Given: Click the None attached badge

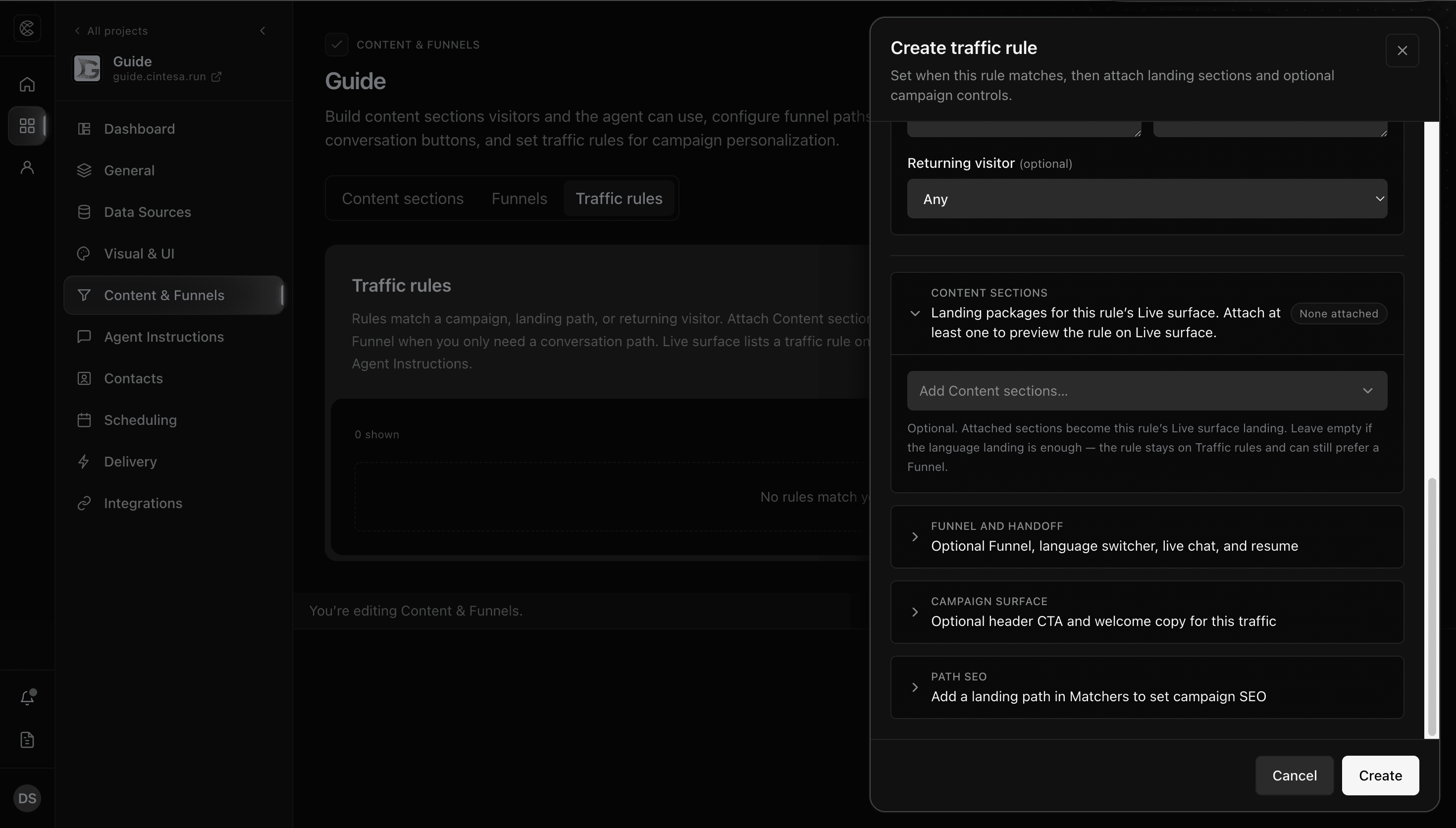Looking at the screenshot, I should click(x=1338, y=313).
